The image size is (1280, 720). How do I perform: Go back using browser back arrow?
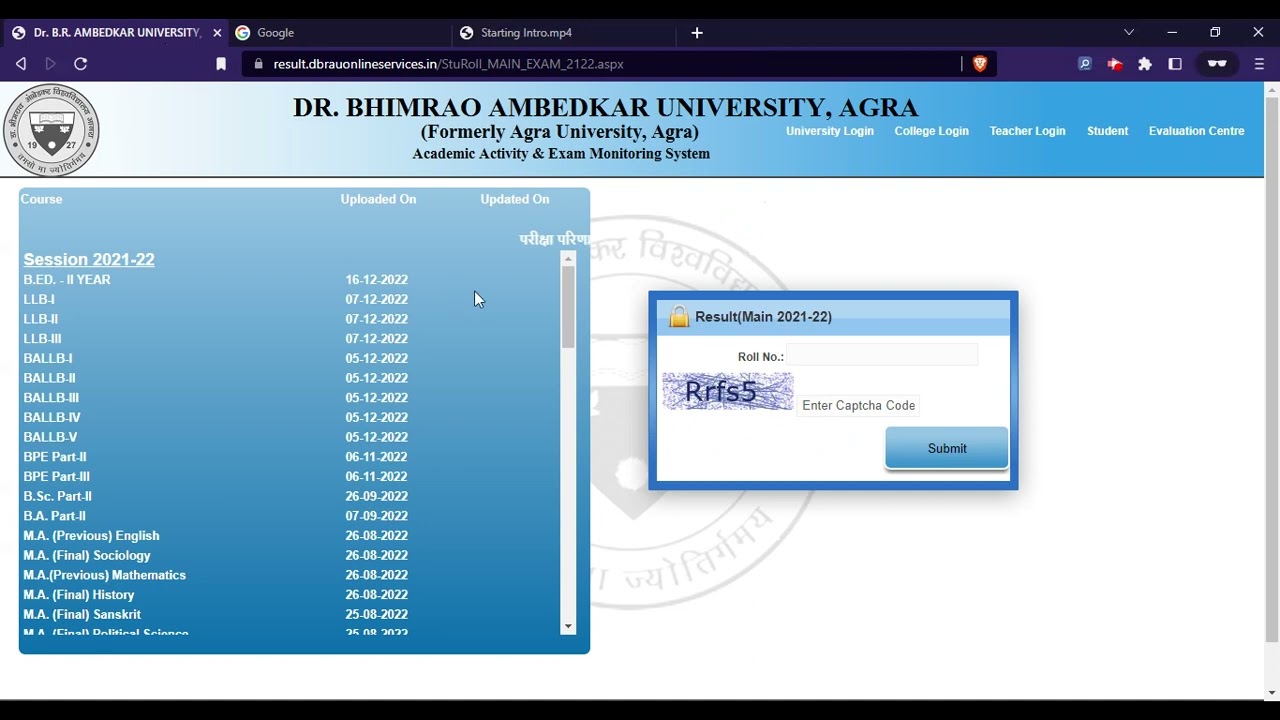[x=21, y=64]
